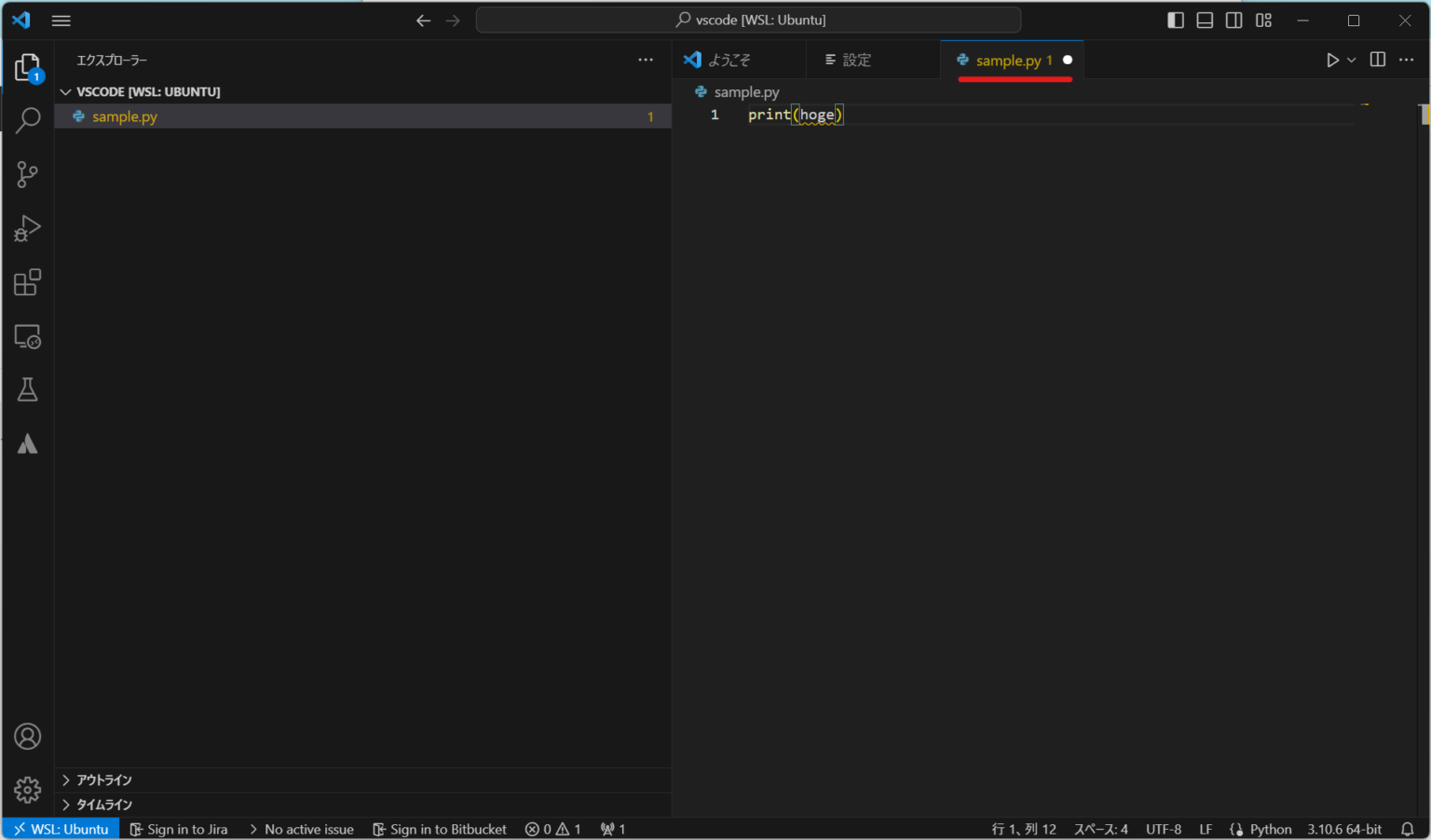
Task: Click the command center search box
Action: [x=748, y=20]
